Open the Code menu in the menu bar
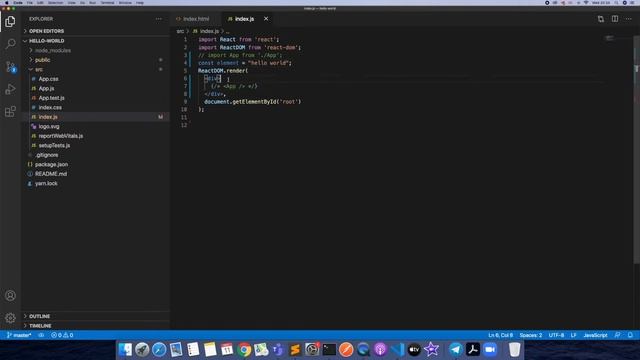 point(18,2)
